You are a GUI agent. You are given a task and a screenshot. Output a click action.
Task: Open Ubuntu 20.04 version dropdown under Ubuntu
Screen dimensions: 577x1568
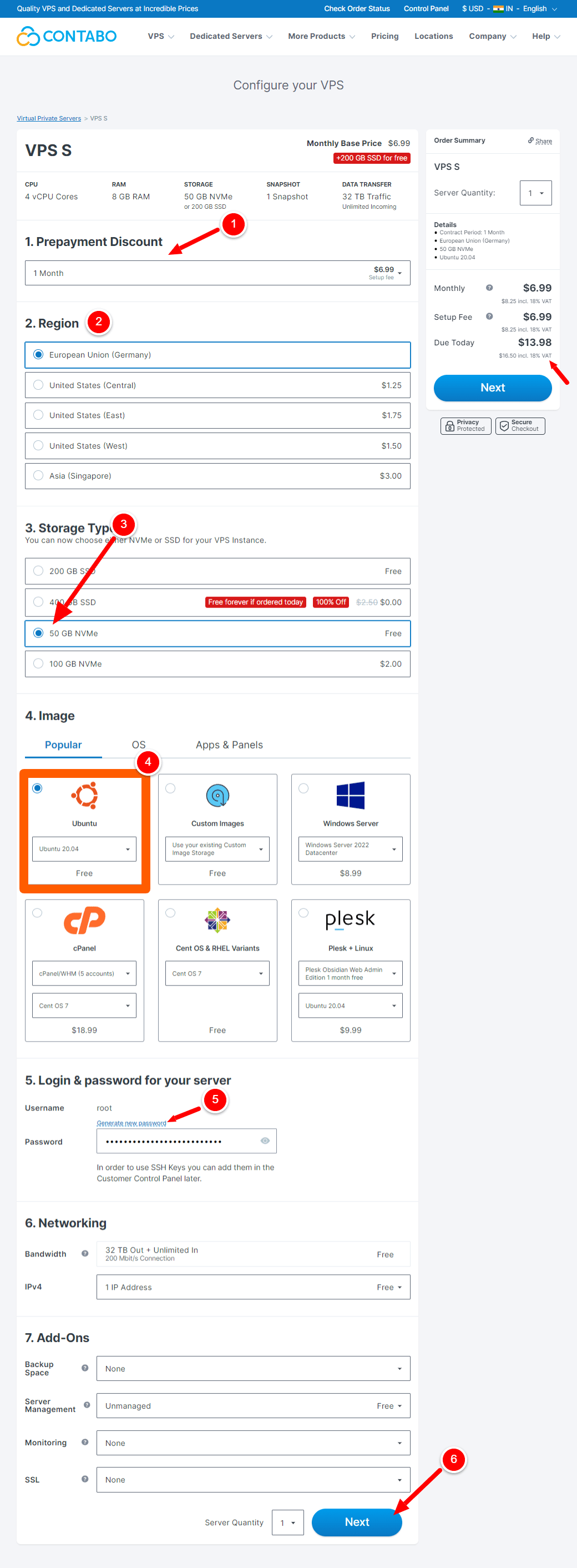(84, 849)
